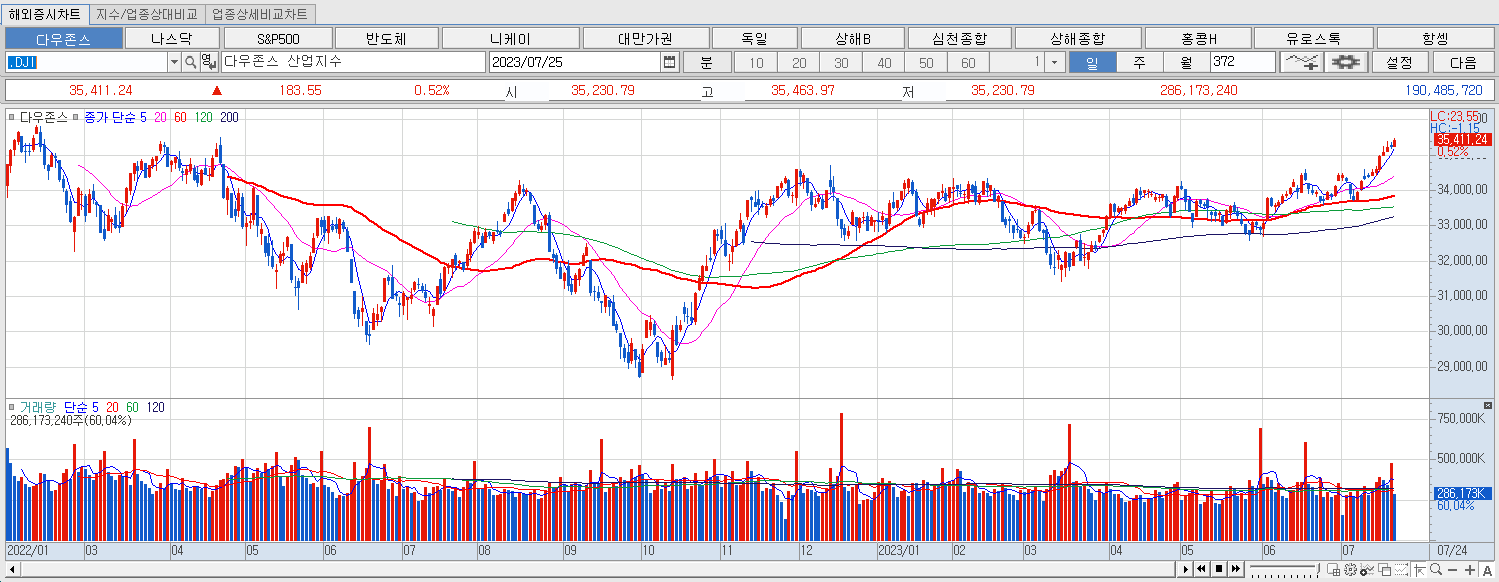The width and height of the screenshot is (1499, 582).
Task: Click the rewind replay button
Action: [1202, 569]
